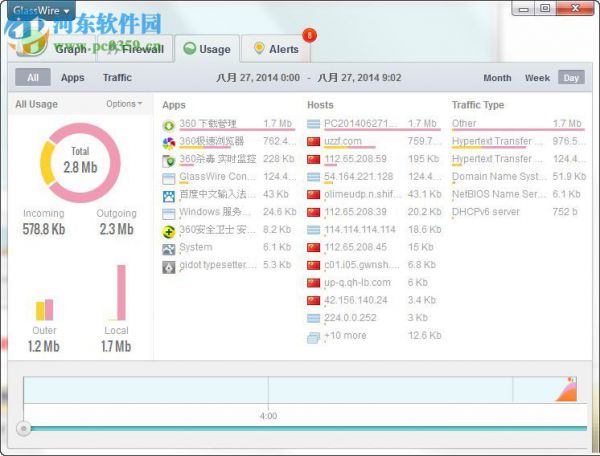Image resolution: width=600 pixels, height=456 pixels.
Task: Expand the +10 more hosts entry
Action: (345, 335)
